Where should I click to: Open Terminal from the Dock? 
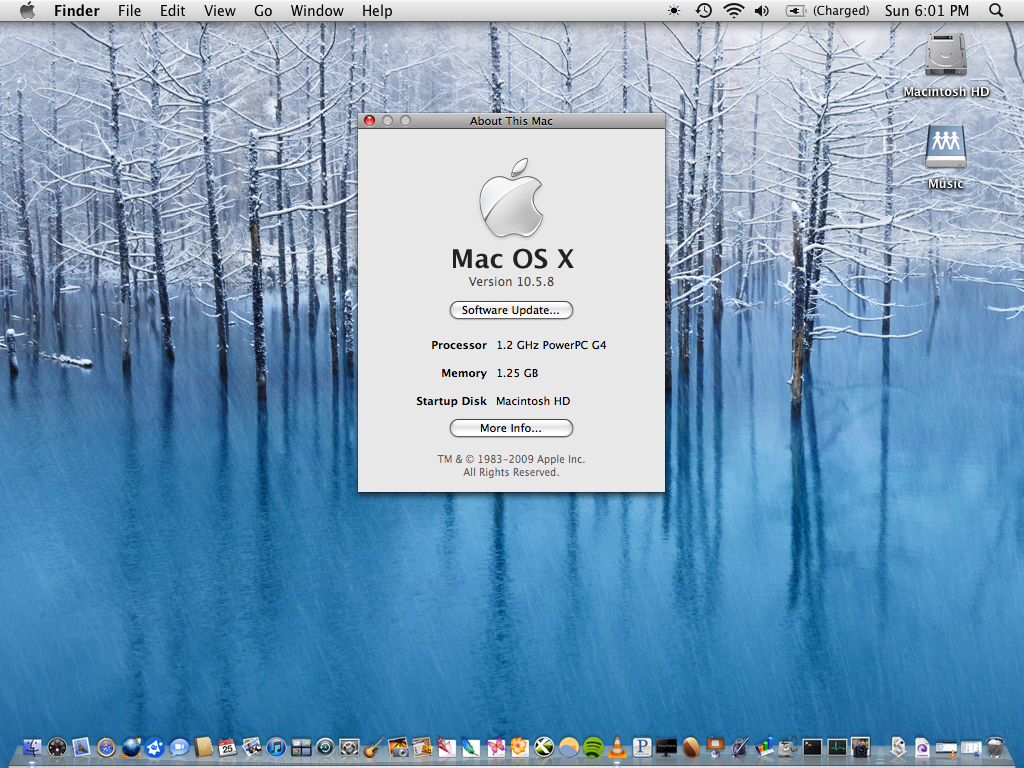point(812,747)
